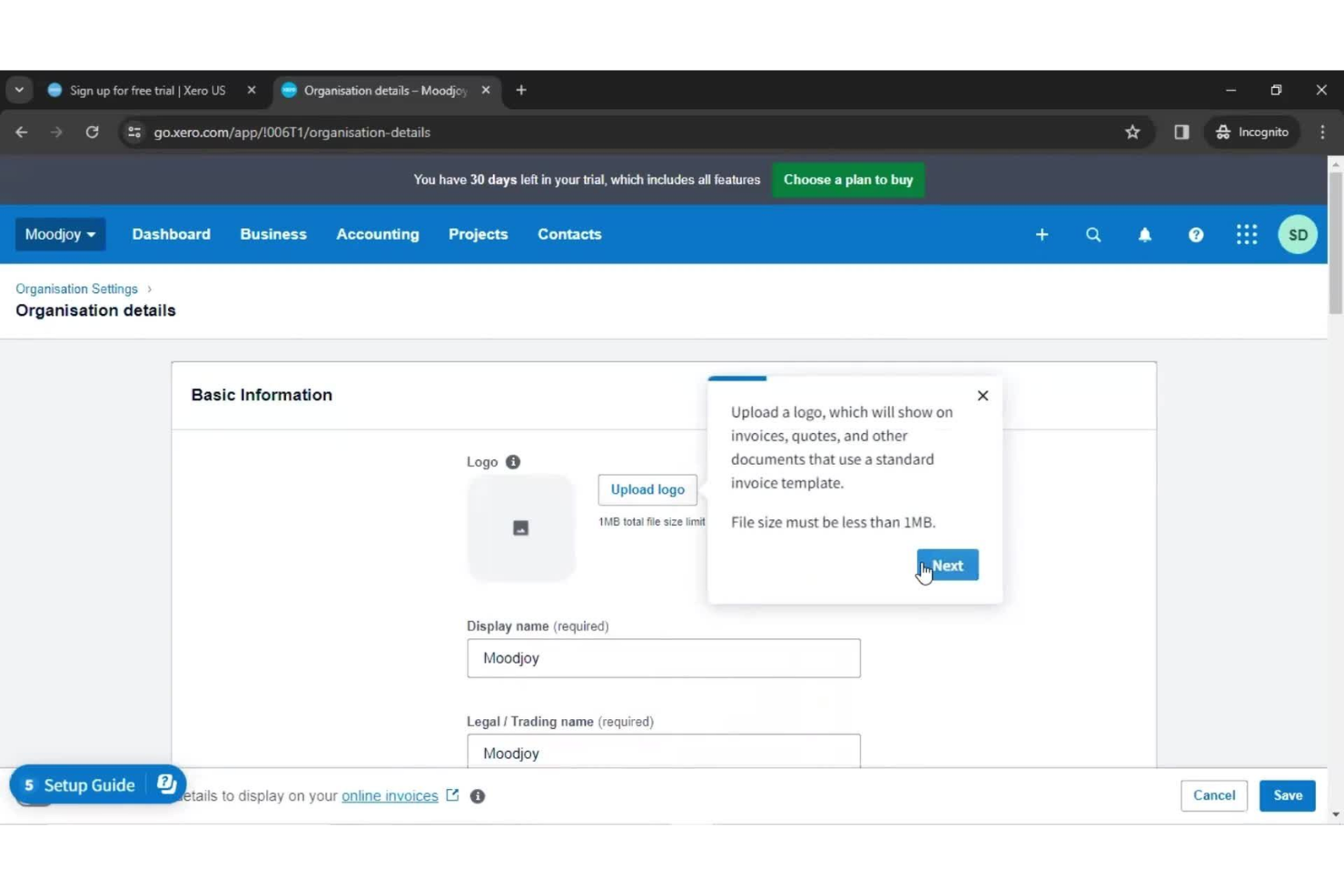1344x896 pixels.
Task: Click the address bar URL
Action: pos(292,133)
